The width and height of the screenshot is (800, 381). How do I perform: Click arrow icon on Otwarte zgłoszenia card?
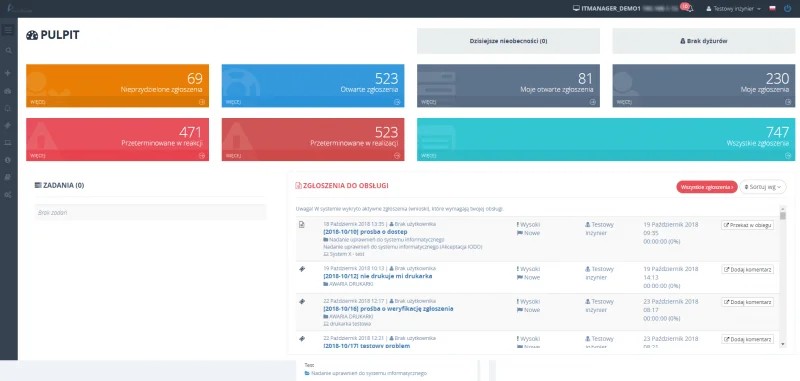pos(397,101)
